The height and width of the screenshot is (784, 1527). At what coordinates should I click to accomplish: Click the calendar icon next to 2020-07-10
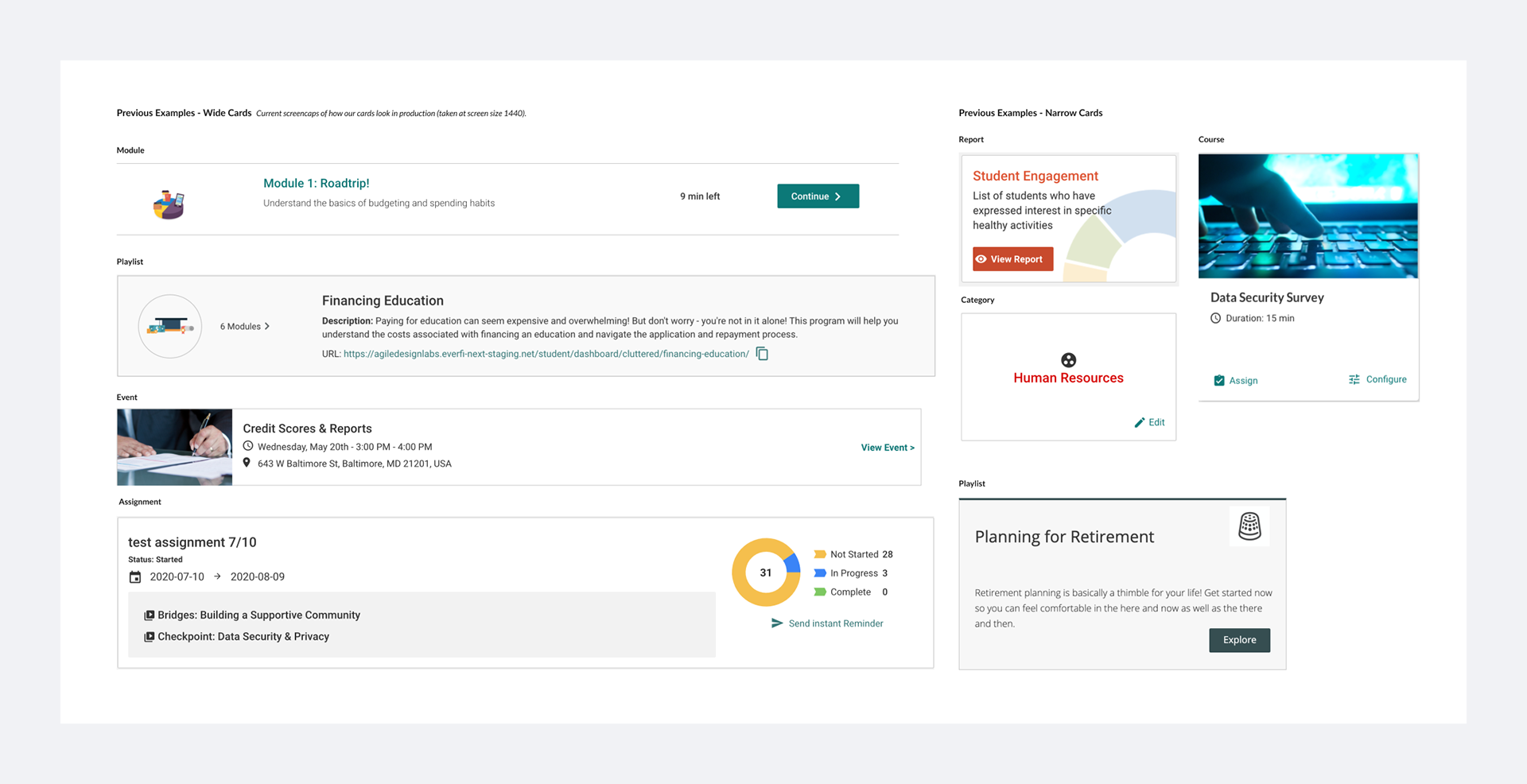point(135,577)
